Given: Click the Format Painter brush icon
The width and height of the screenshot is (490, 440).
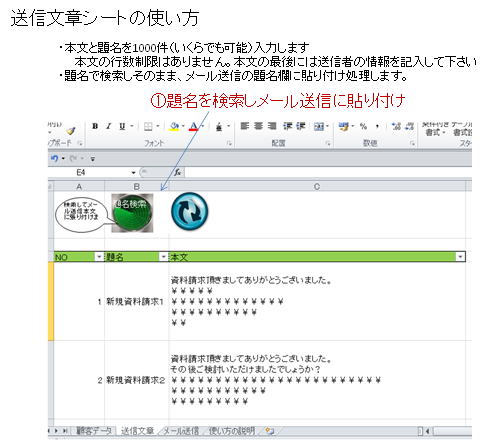Looking at the screenshot, I should (x=71, y=131).
